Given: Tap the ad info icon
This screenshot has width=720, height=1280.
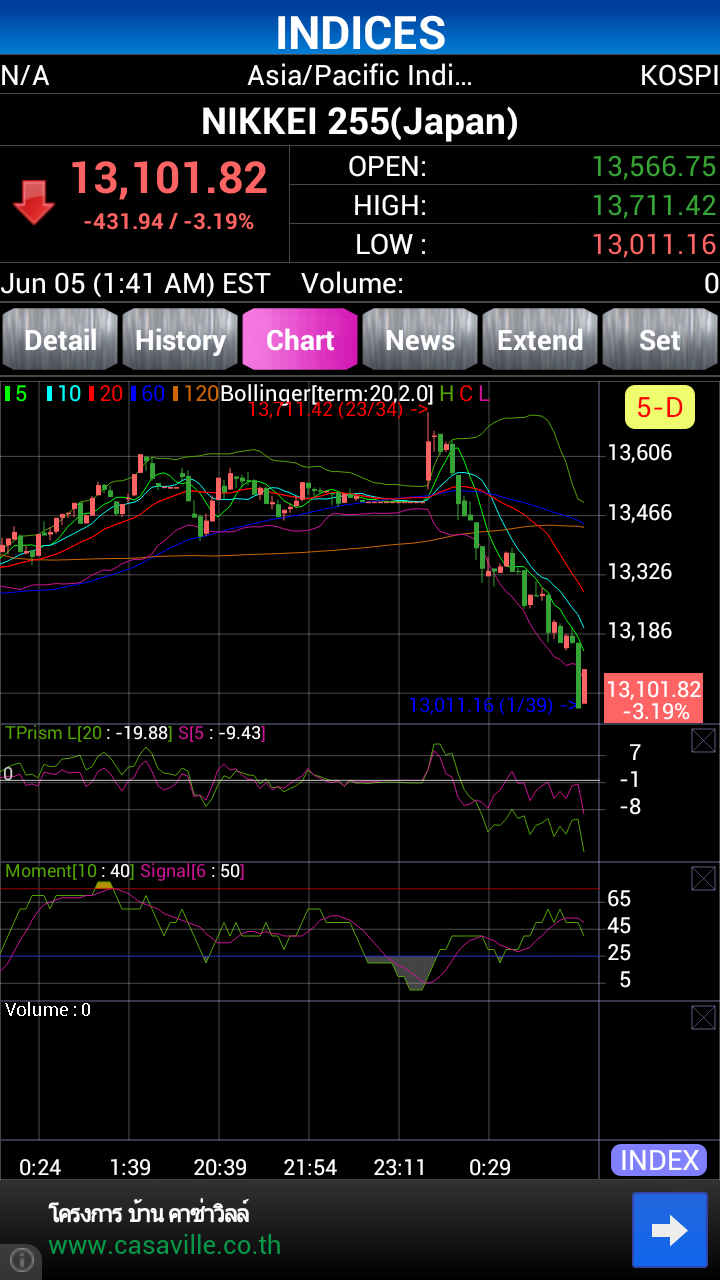Looking at the screenshot, I should coord(22,1261).
